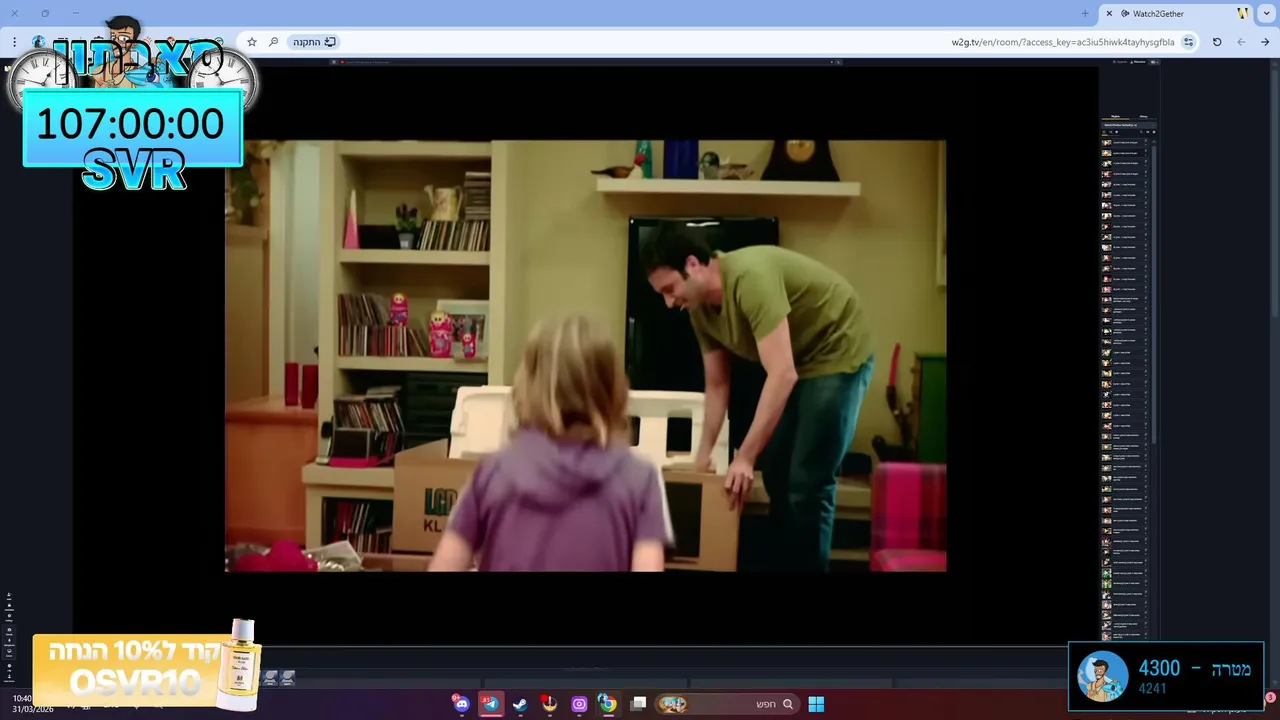
Task: Click the Chrome forward arrow
Action: pyautogui.click(x=1241, y=42)
